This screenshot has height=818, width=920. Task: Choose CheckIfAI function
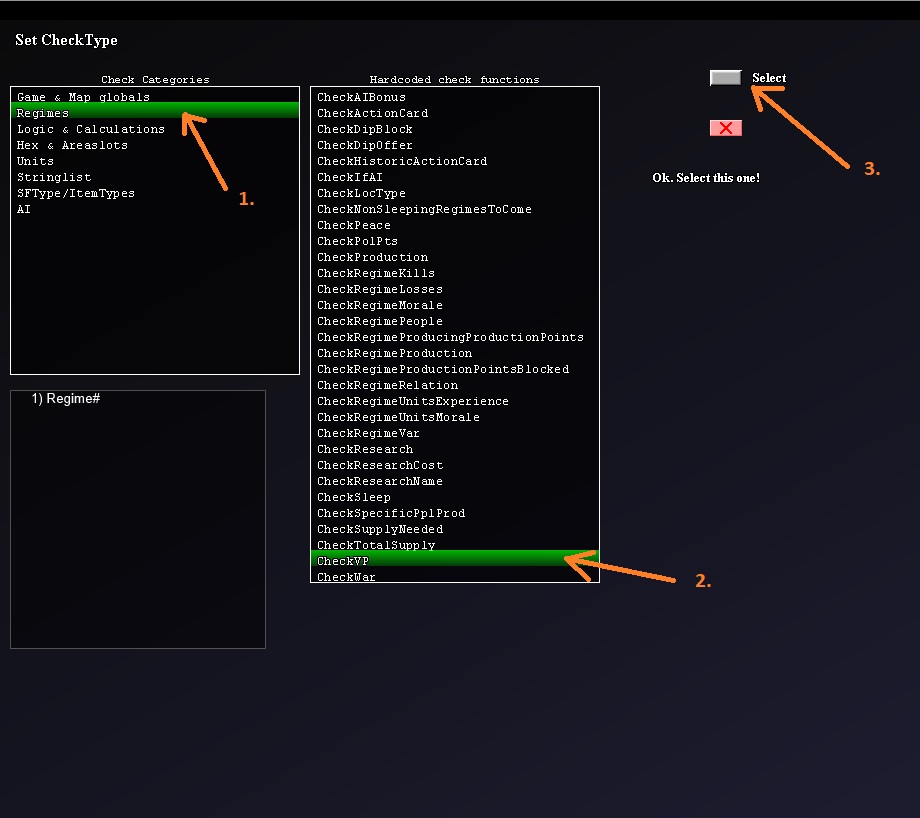click(x=455, y=177)
